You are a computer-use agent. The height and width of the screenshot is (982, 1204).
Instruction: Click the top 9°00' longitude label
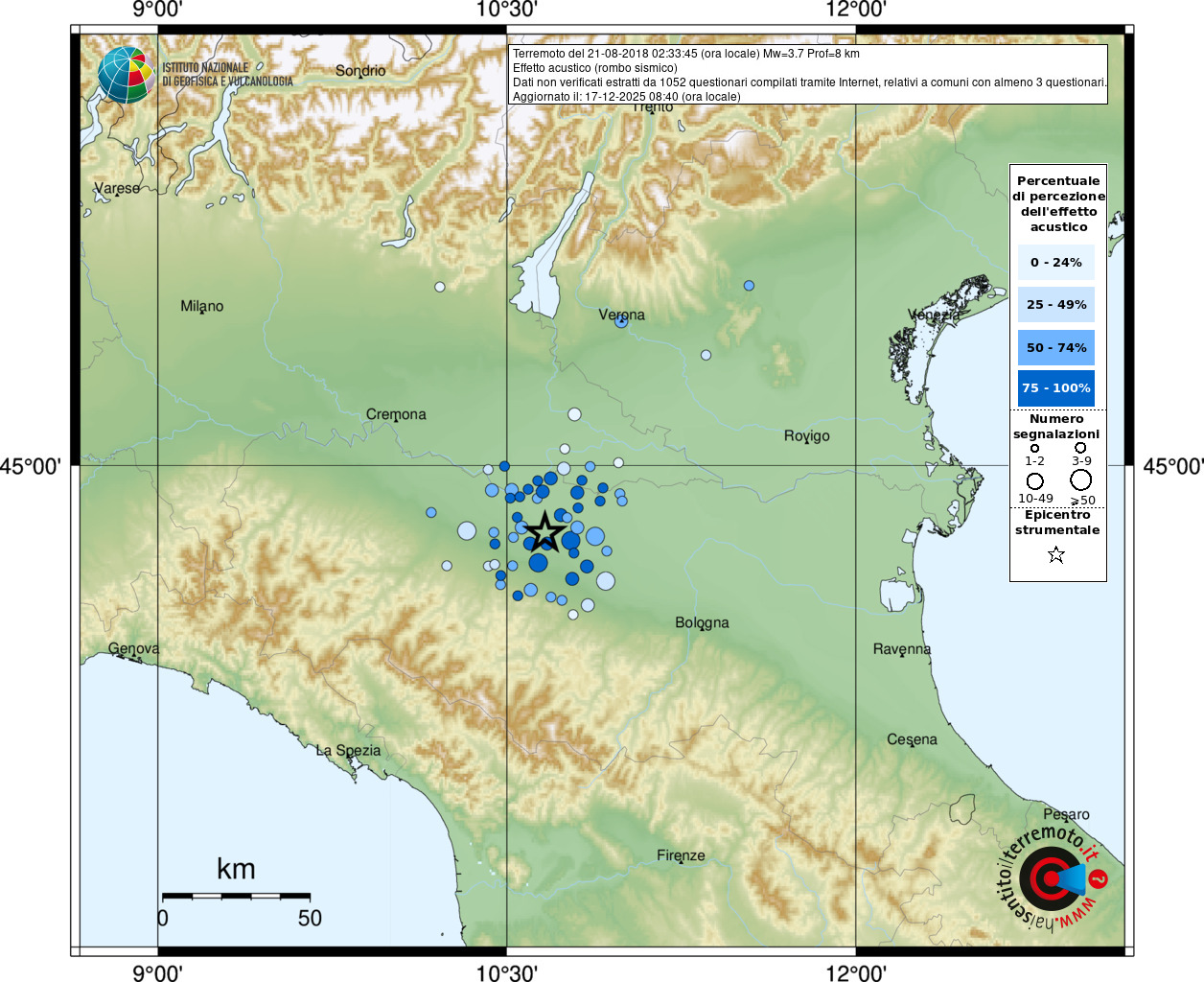pos(157,10)
